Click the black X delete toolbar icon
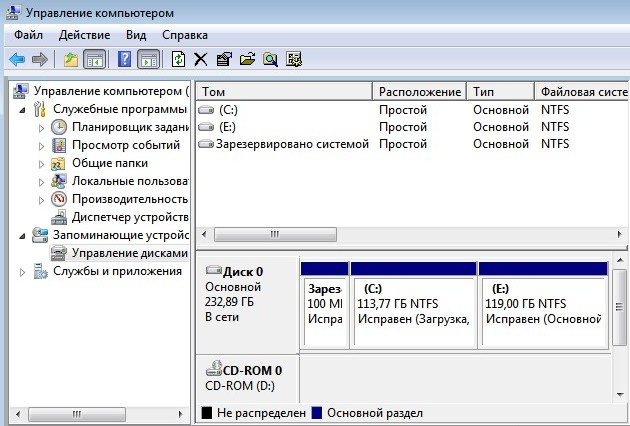The image size is (630, 426). click(x=200, y=59)
